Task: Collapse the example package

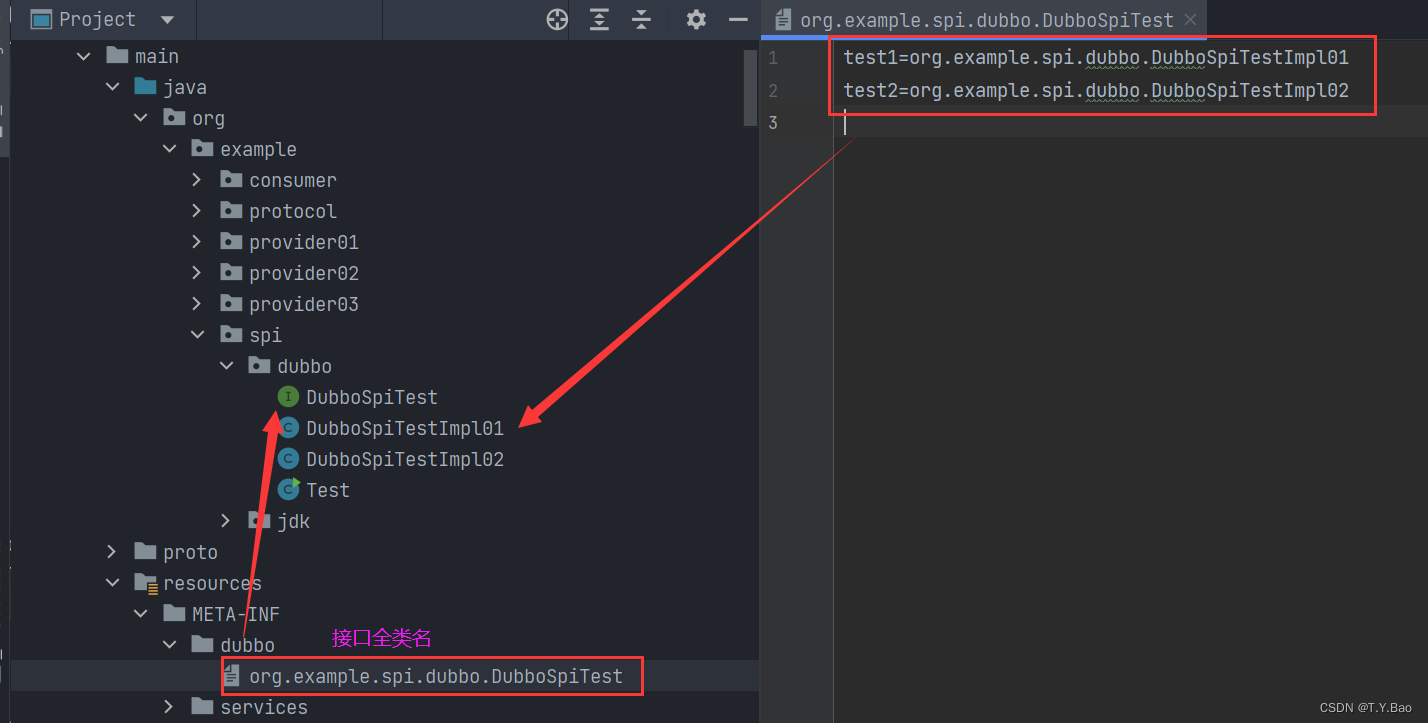Action: (x=168, y=149)
